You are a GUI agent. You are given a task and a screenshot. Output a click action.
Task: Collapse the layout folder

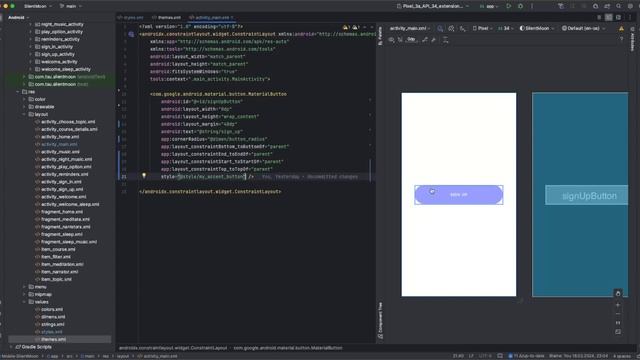pyautogui.click(x=24, y=114)
